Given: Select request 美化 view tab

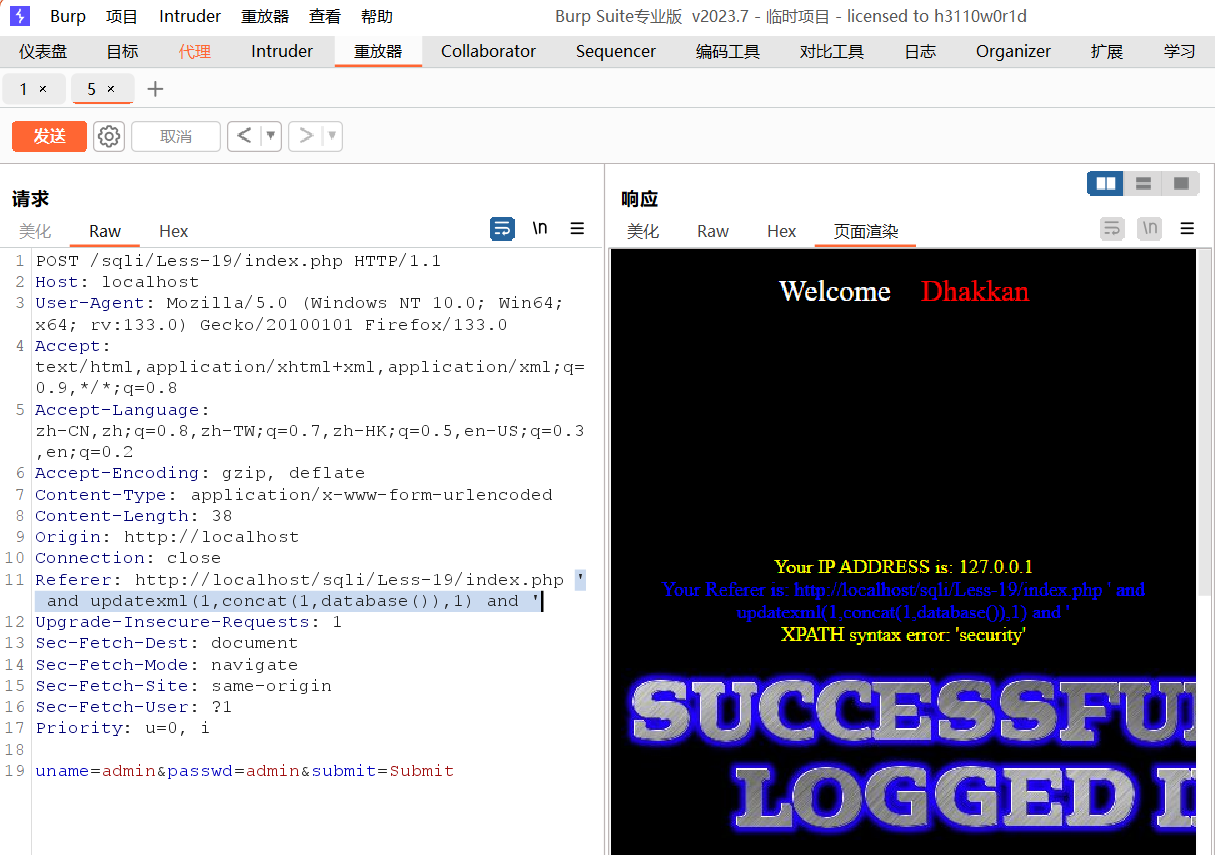Looking at the screenshot, I should click(x=35, y=231).
